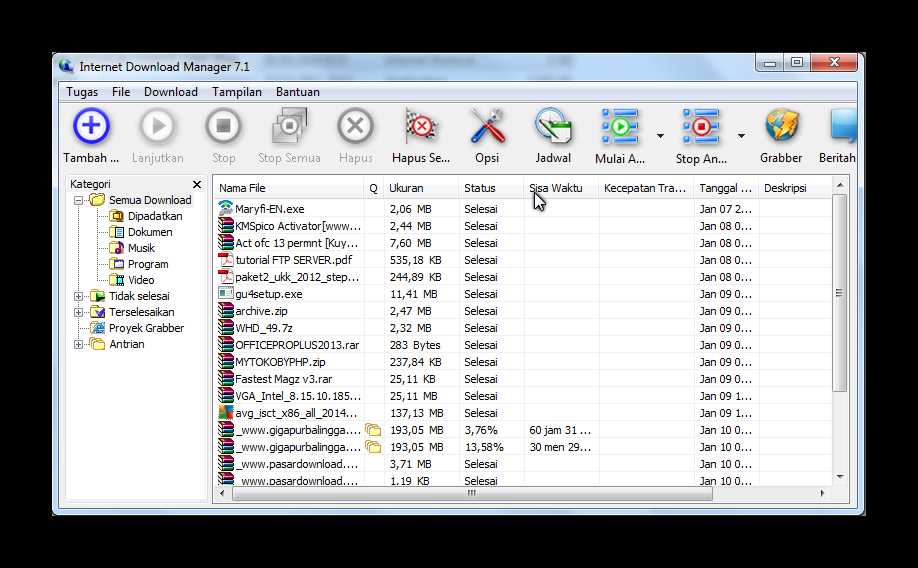This screenshot has width=918, height=568.
Task: Open Opsi settings tools icon
Action: 487,126
